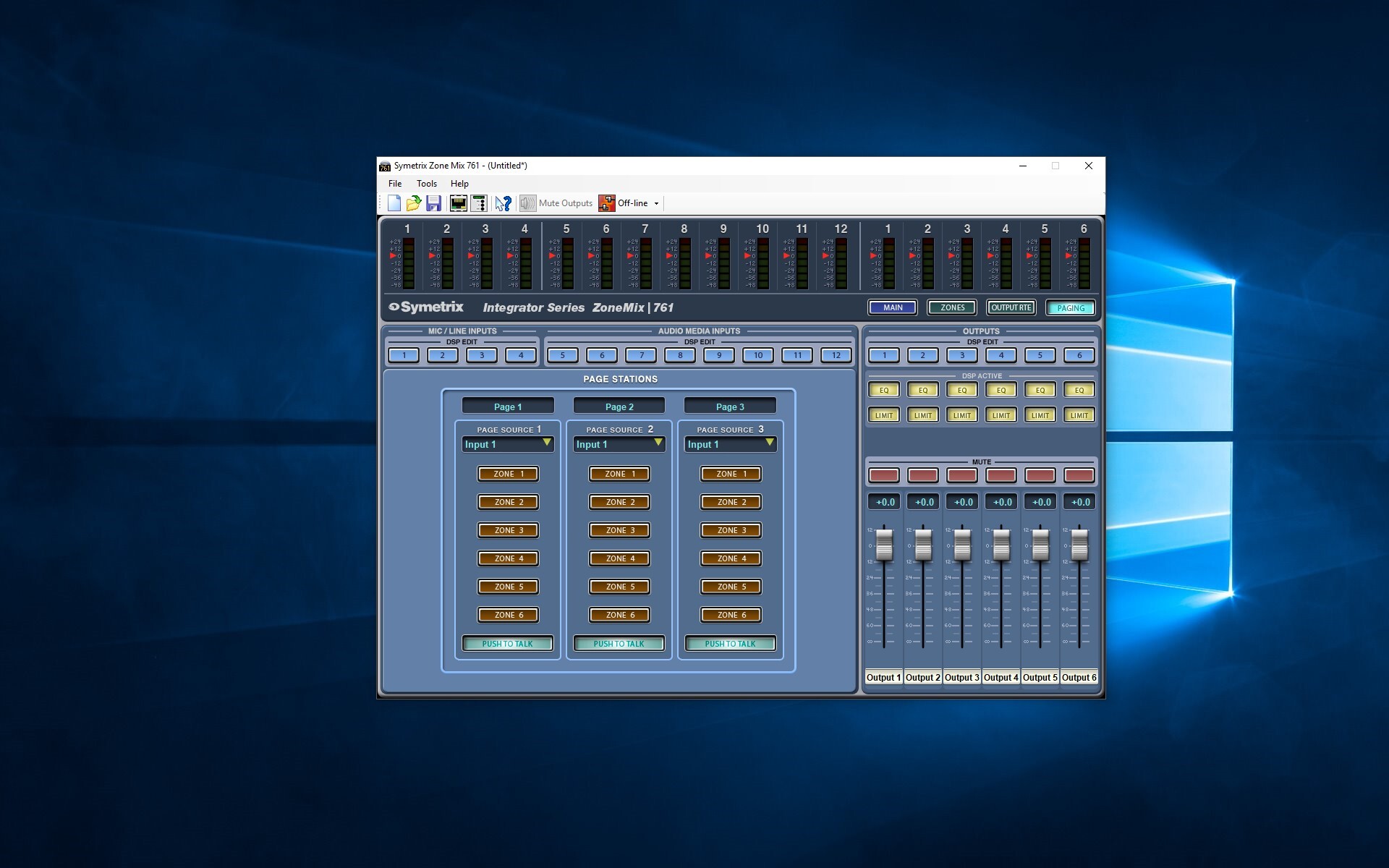1389x868 pixels.
Task: Open the network connection port icon
Action: click(x=458, y=203)
